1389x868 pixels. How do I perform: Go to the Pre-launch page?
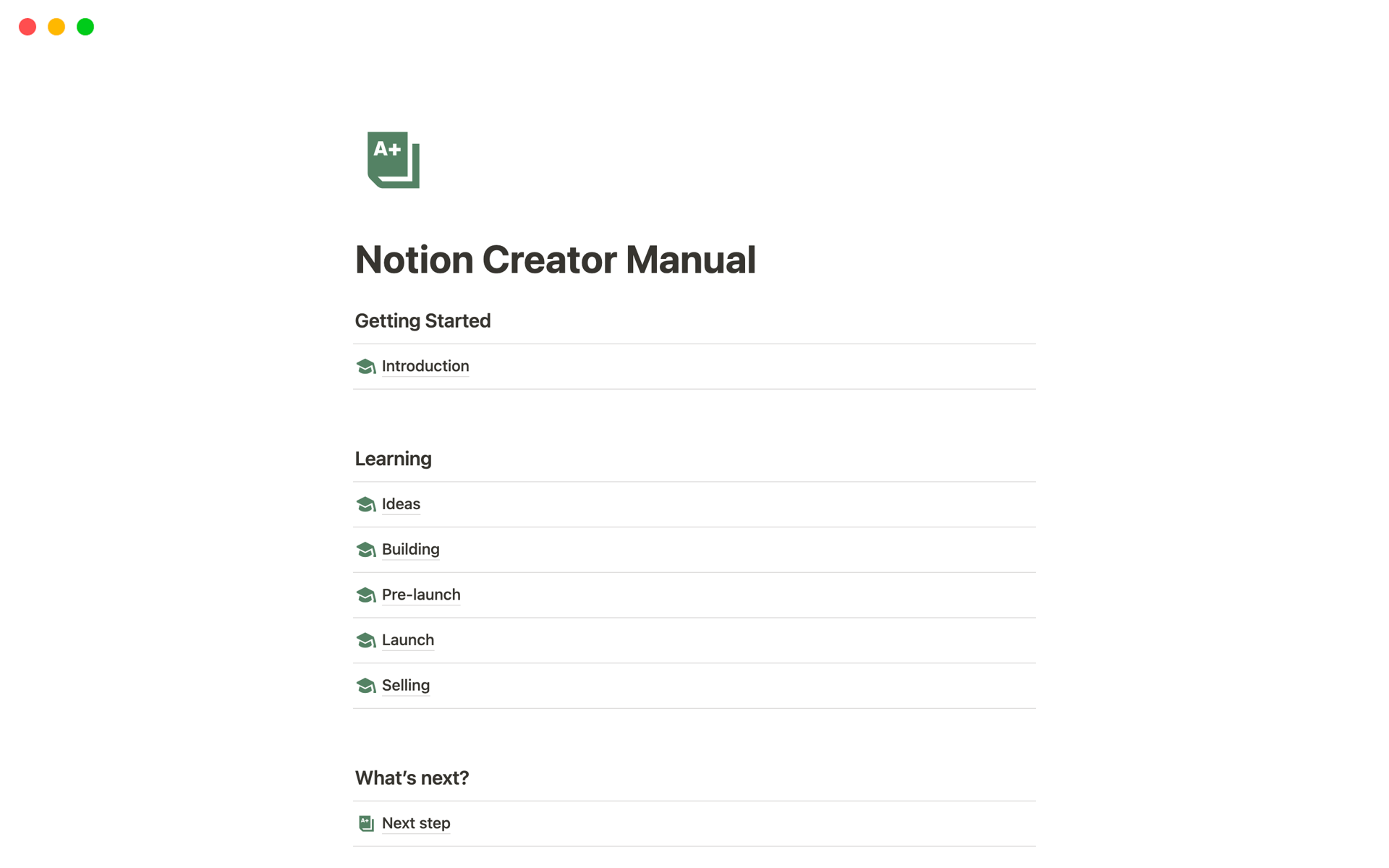click(x=421, y=595)
